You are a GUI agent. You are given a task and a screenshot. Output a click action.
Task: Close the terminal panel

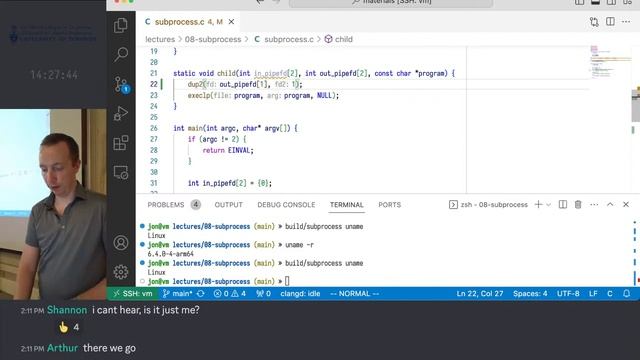coord(626,204)
